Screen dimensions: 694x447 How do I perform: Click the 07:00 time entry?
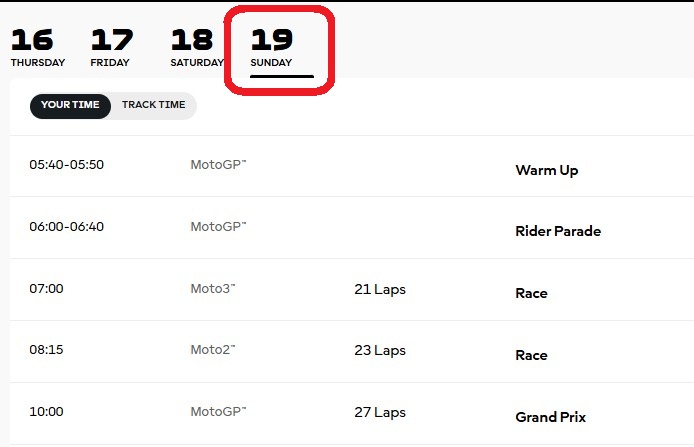pos(46,289)
